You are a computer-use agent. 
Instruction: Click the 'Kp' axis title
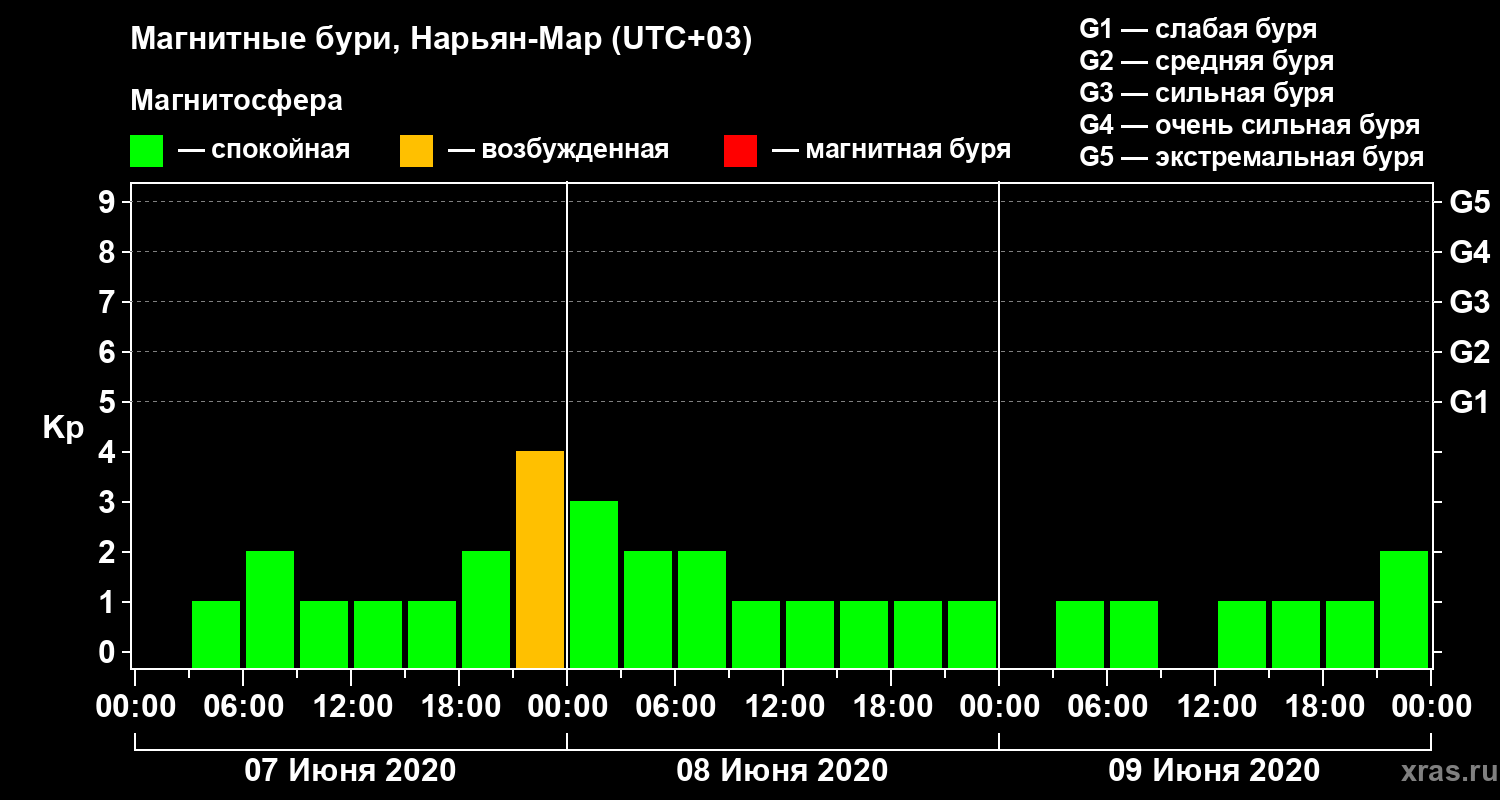[x=63, y=429]
